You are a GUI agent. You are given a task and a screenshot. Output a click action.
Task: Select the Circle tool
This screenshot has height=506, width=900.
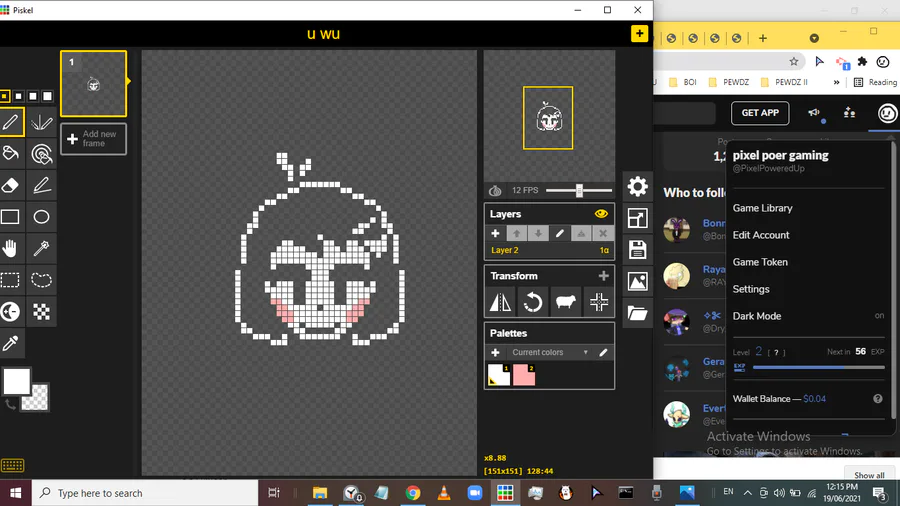(x=41, y=217)
